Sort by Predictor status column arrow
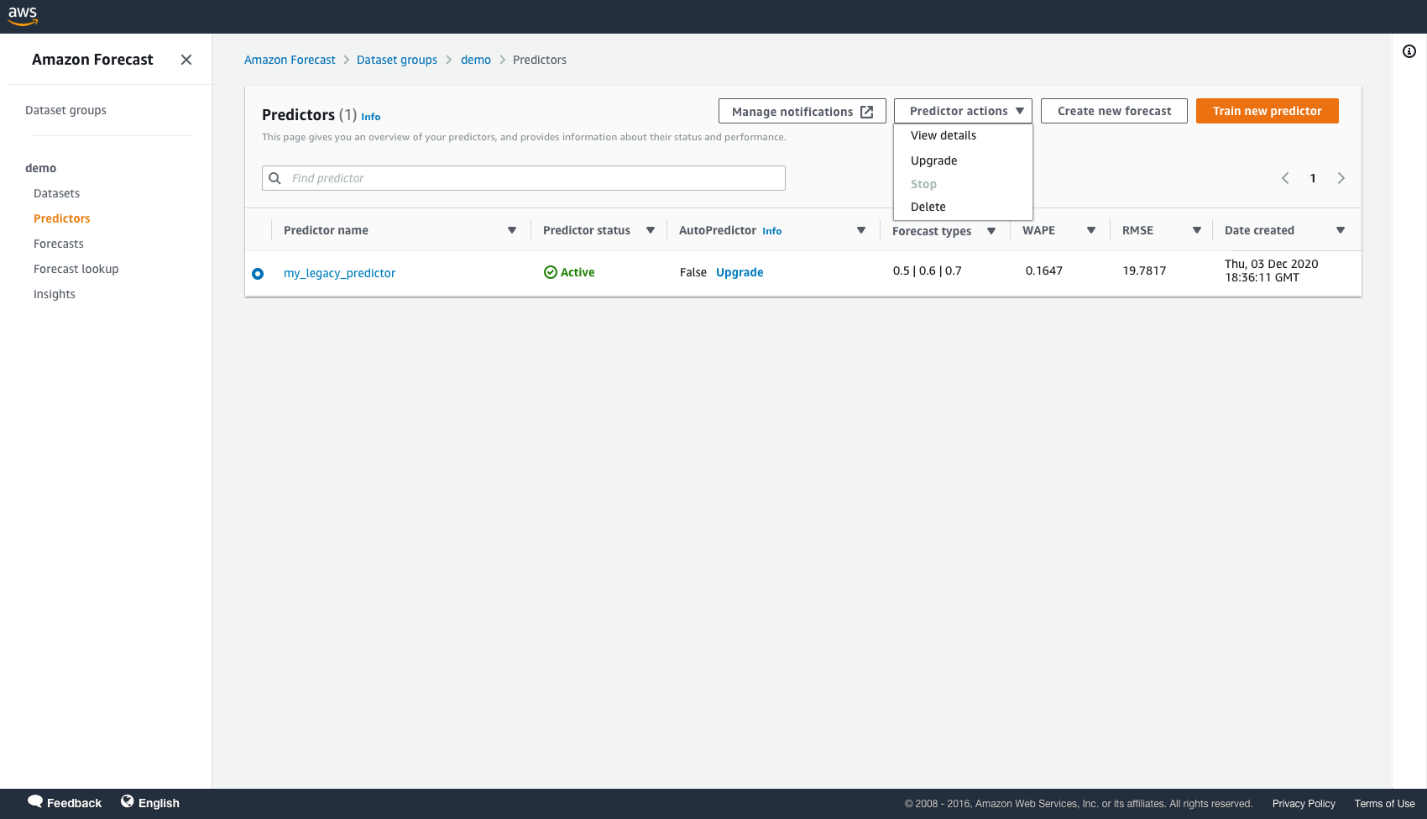Viewport: 1427px width, 819px height. [x=650, y=231]
